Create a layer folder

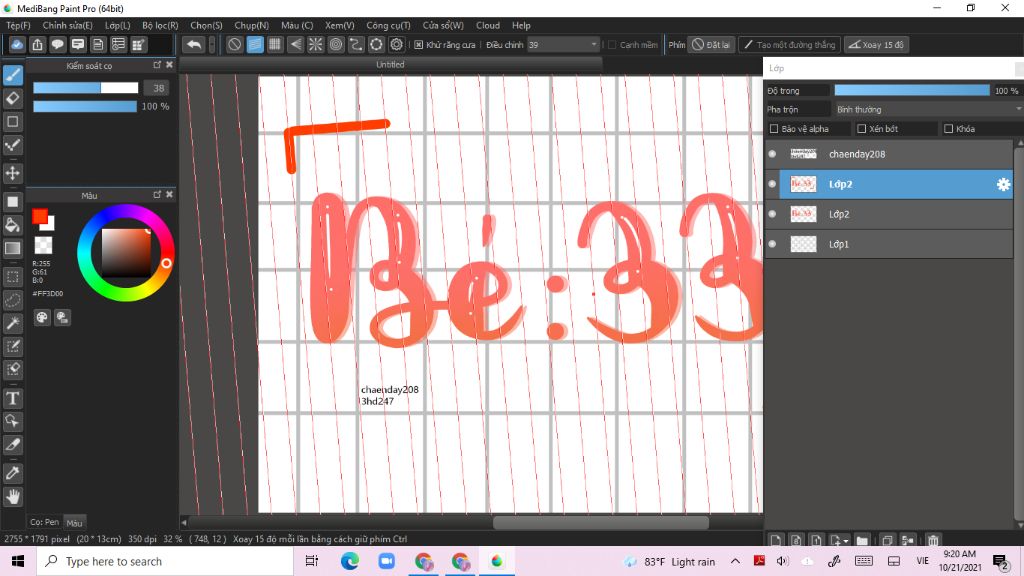pos(862,540)
